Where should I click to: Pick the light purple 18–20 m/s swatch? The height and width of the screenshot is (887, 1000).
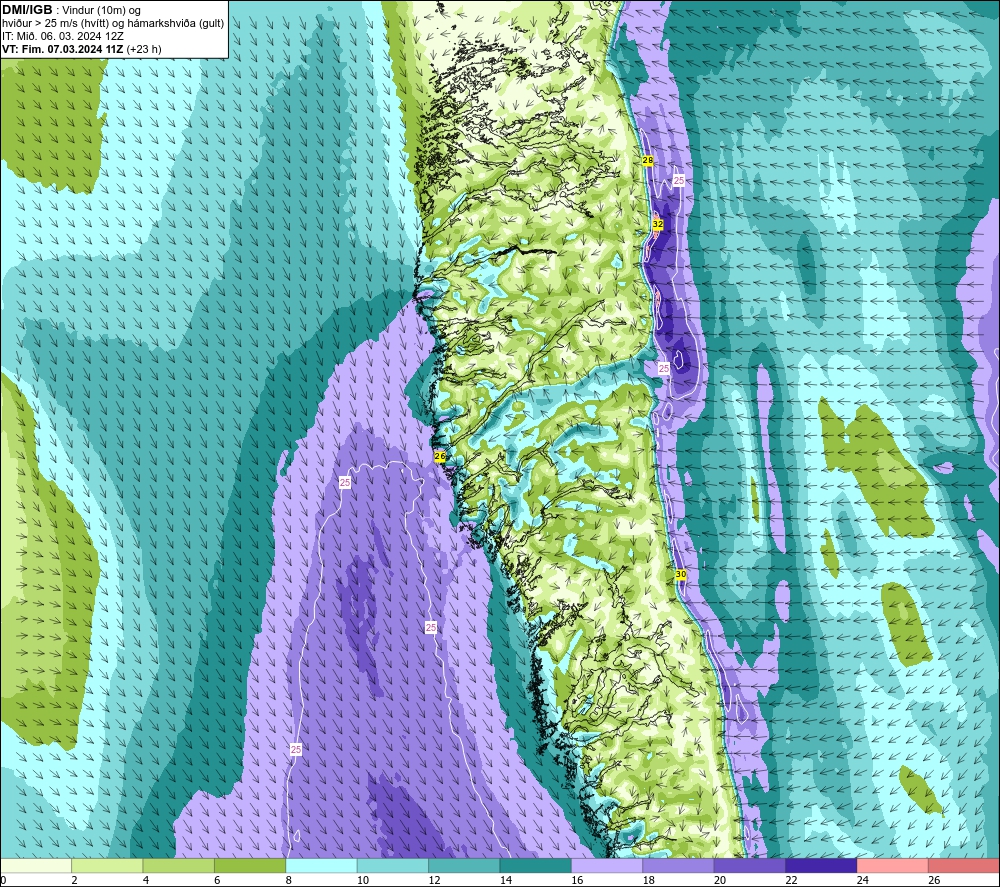coord(679,865)
